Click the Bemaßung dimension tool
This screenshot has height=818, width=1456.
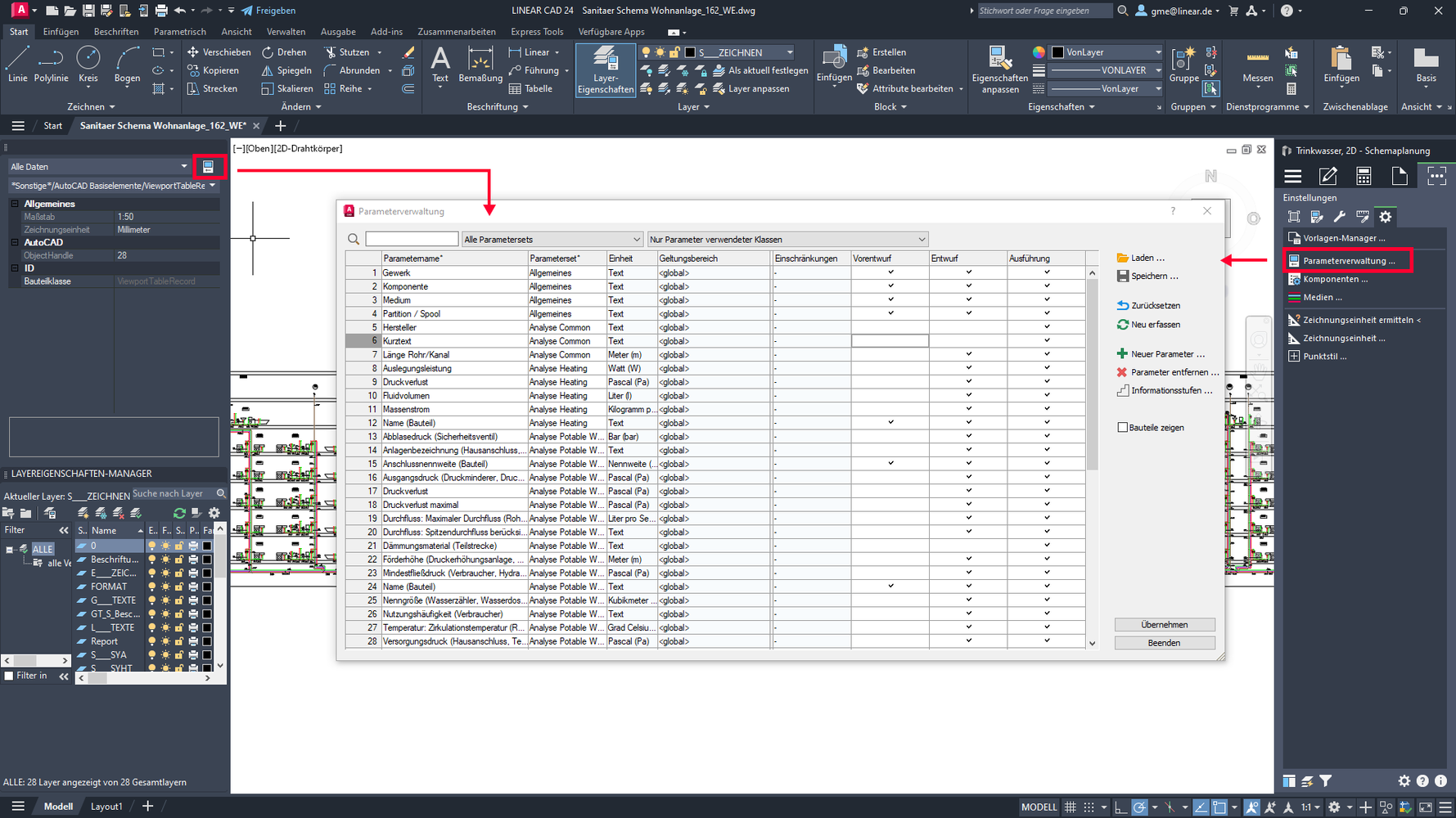click(480, 65)
